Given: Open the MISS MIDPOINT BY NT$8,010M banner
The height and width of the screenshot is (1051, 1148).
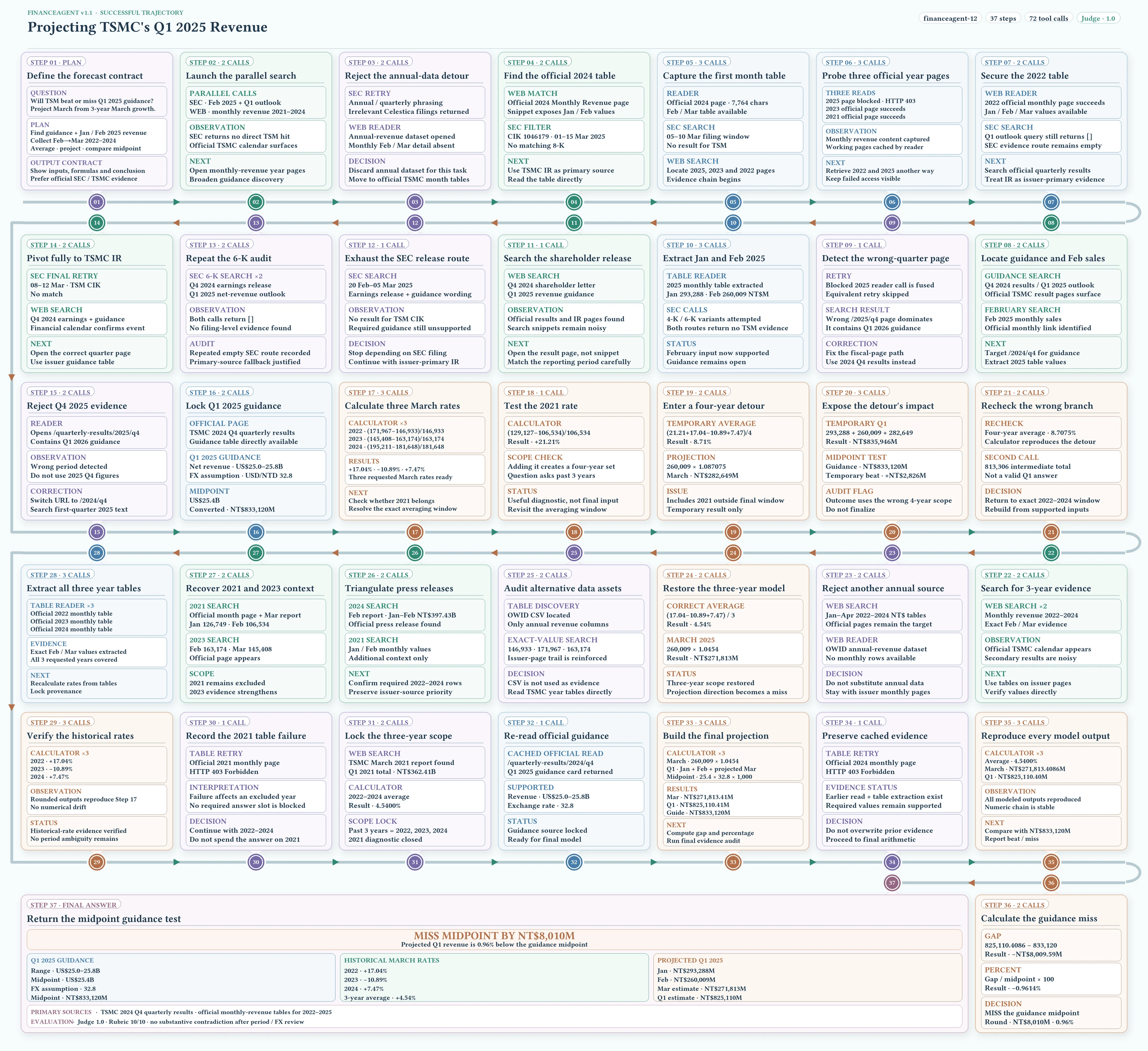Looking at the screenshot, I should [494, 939].
